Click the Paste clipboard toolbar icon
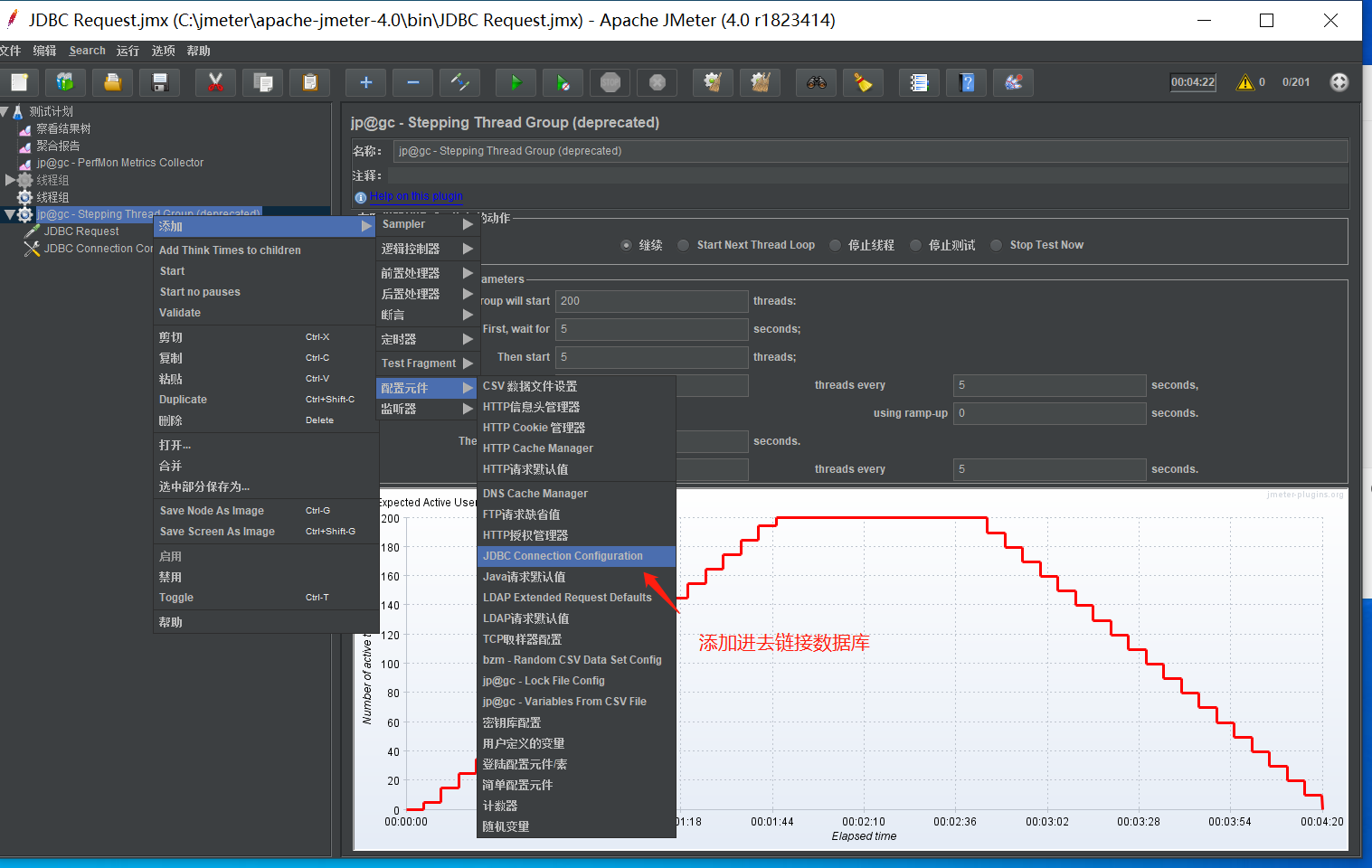The image size is (1372, 868). (309, 82)
